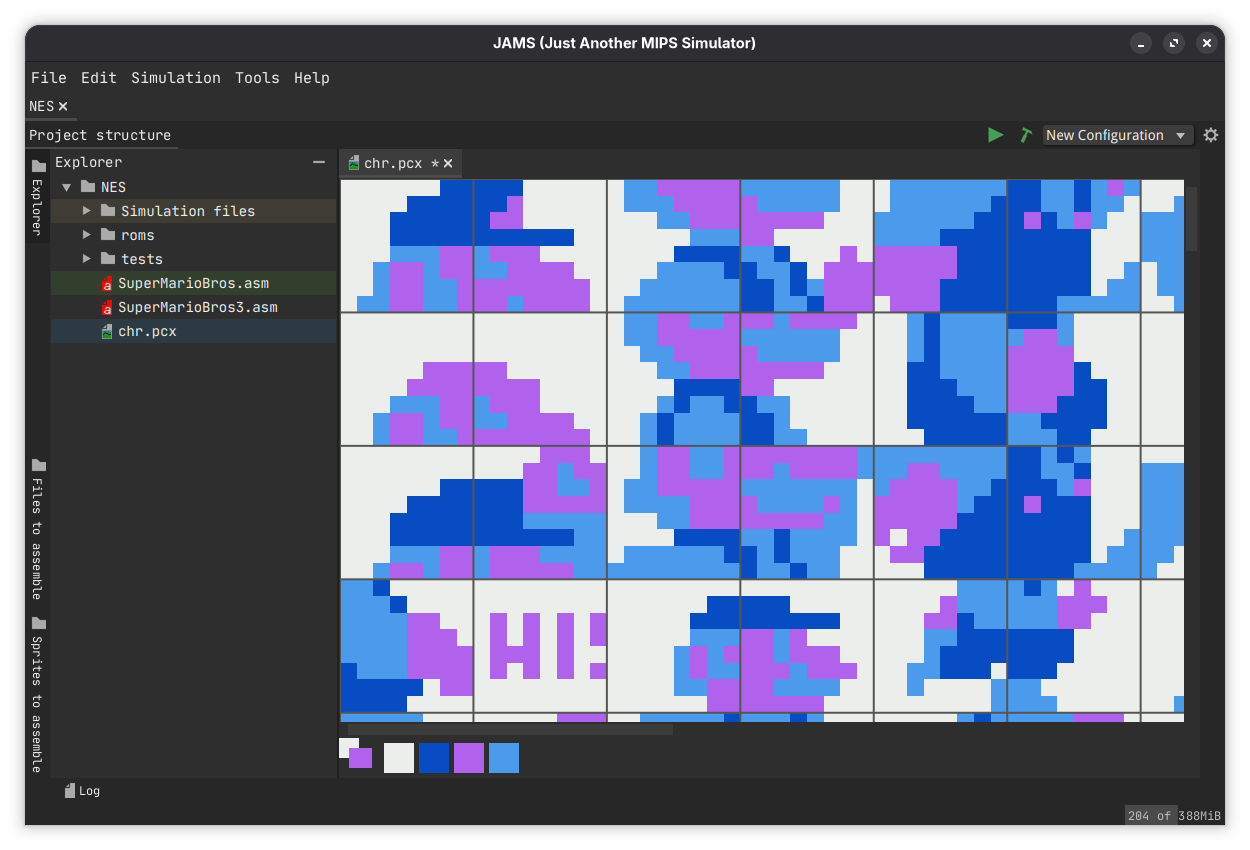Select the purple swatch in the palette

coord(469,758)
